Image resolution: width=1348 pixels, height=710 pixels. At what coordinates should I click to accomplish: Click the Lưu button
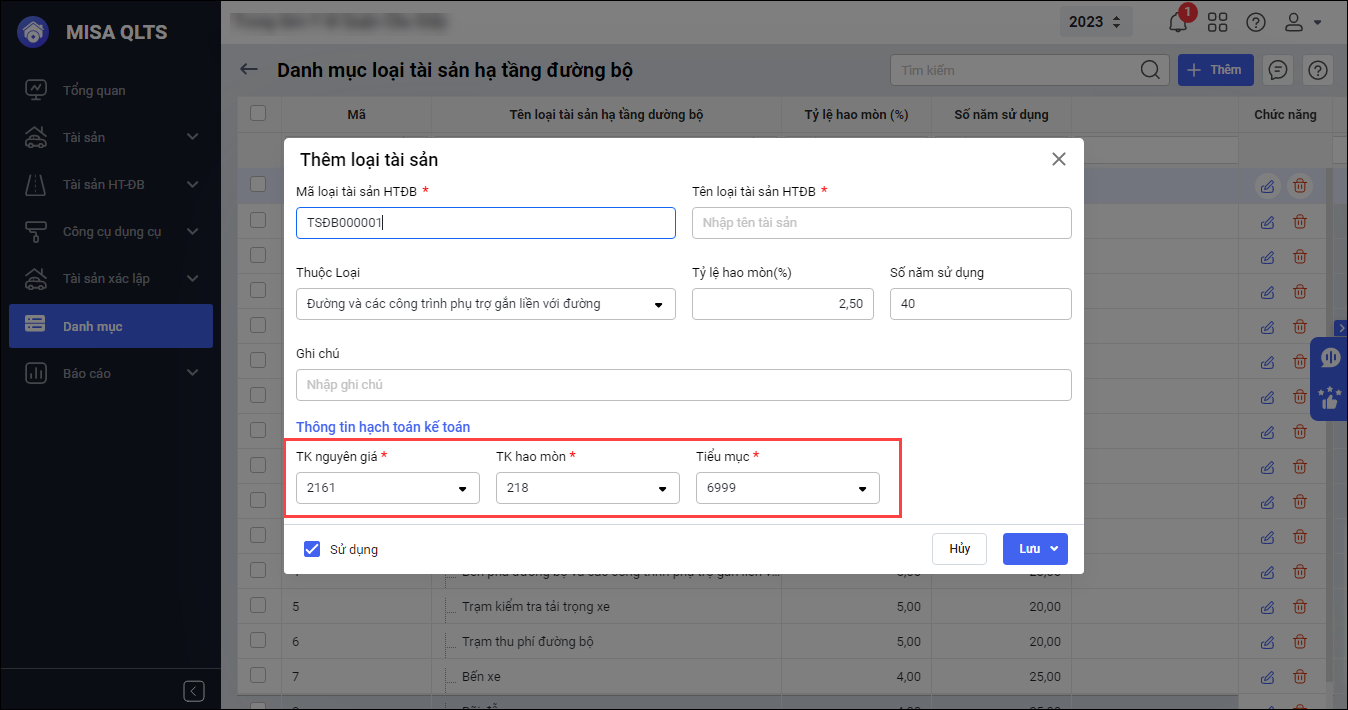pos(1029,549)
